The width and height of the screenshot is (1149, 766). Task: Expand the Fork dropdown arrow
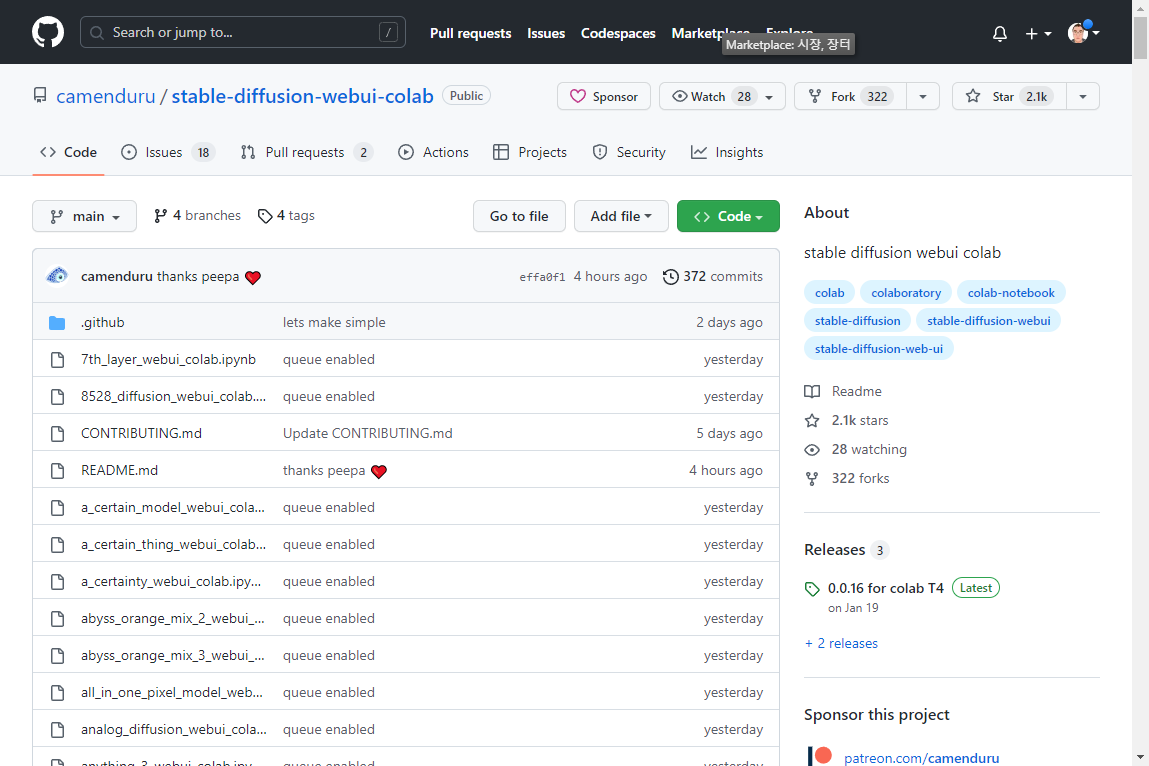pos(923,96)
